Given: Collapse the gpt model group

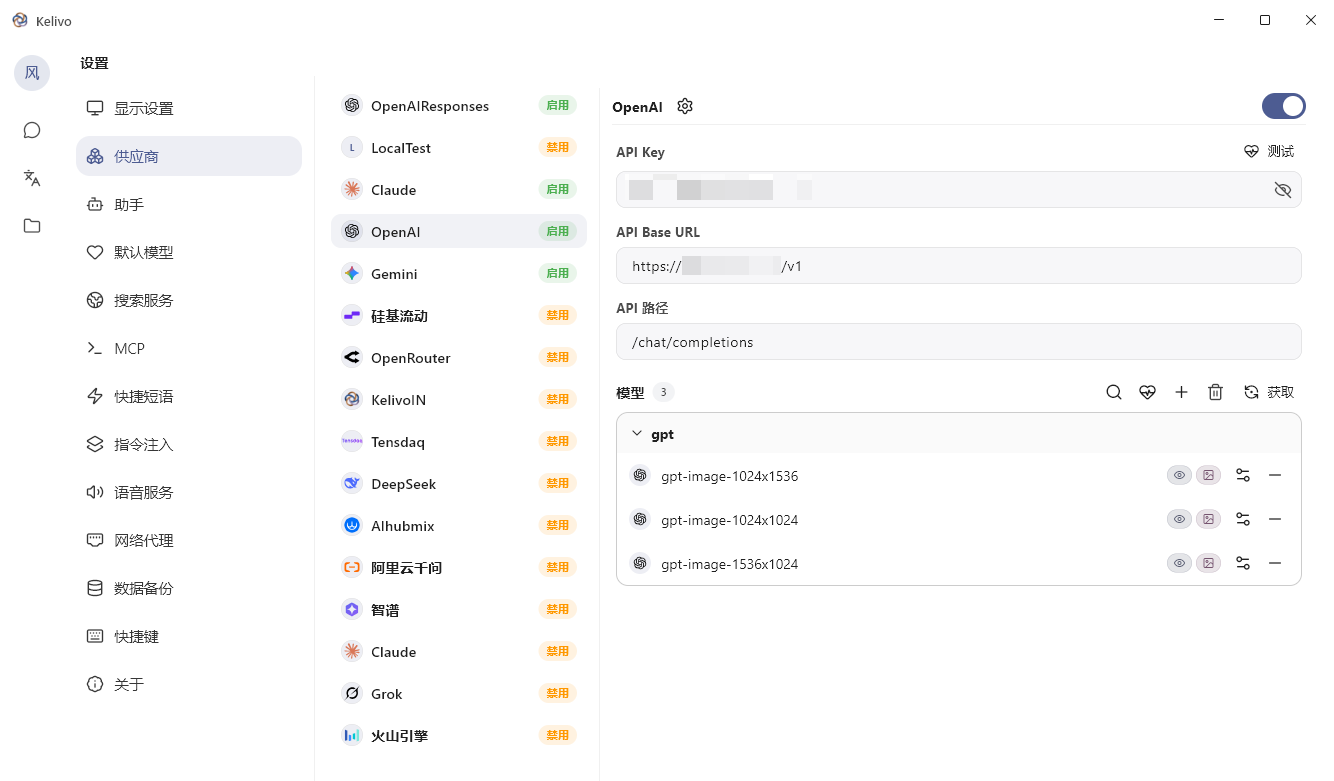Looking at the screenshot, I should pyautogui.click(x=637, y=435).
